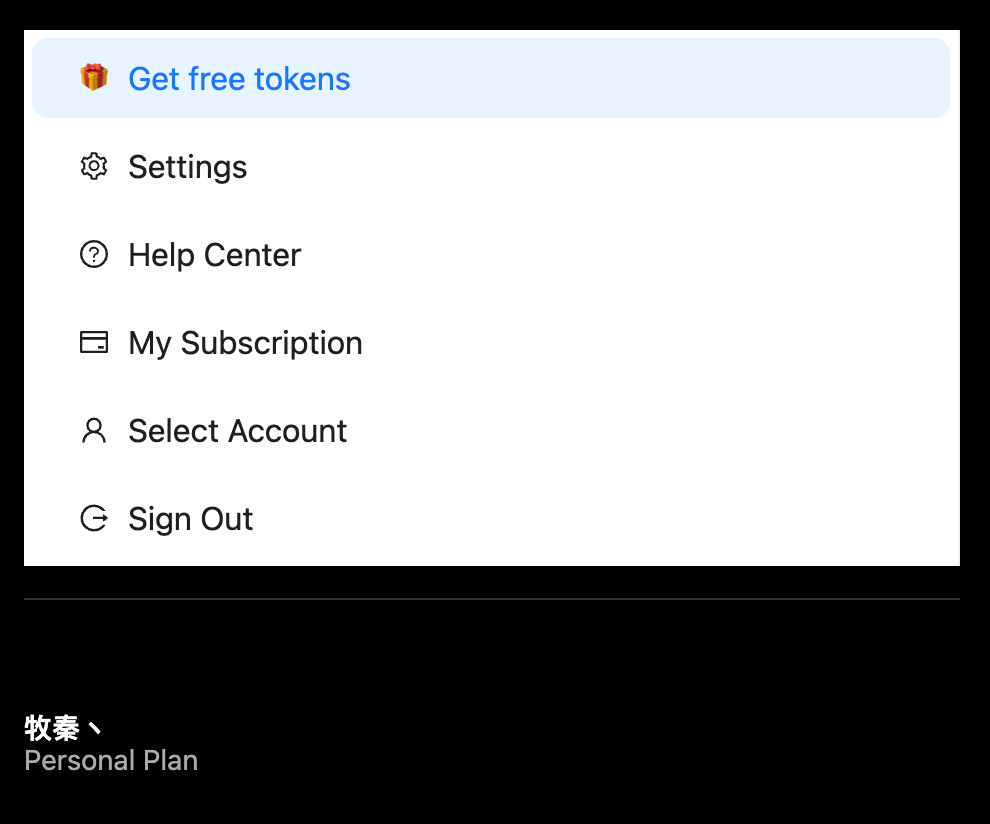Sign Out of the current account

190,519
